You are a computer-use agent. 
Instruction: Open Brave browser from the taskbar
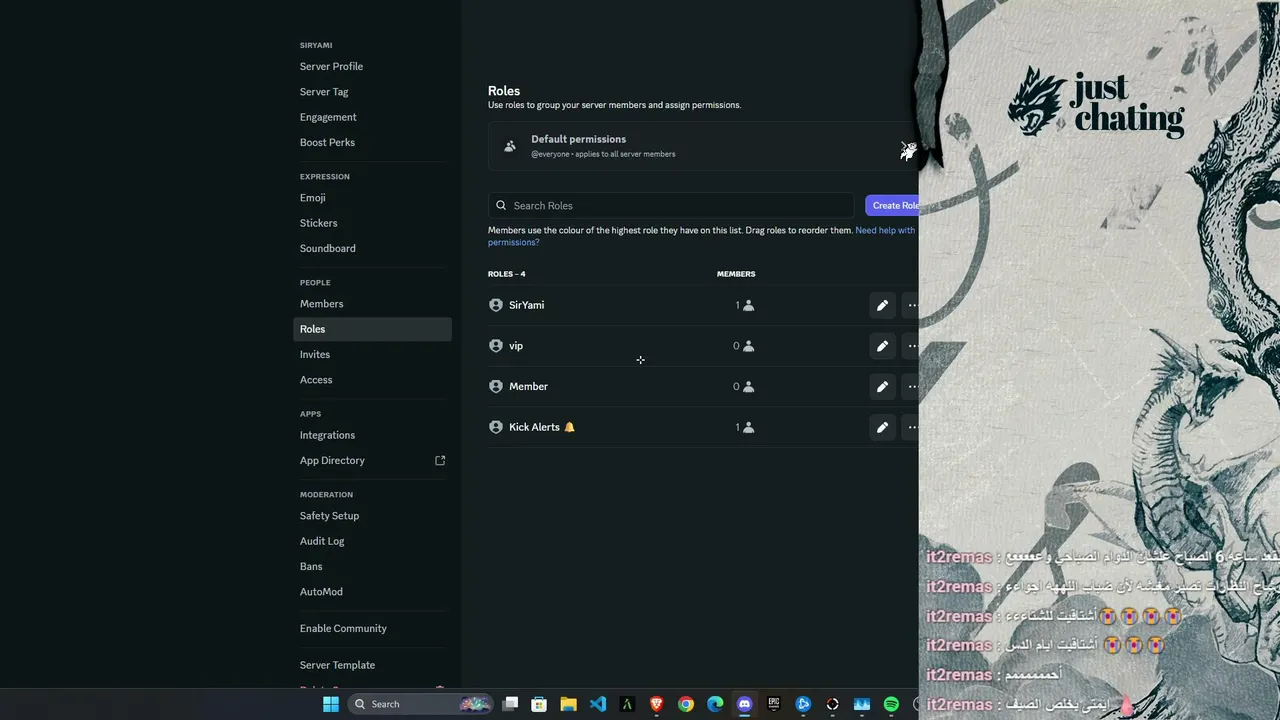(x=656, y=704)
